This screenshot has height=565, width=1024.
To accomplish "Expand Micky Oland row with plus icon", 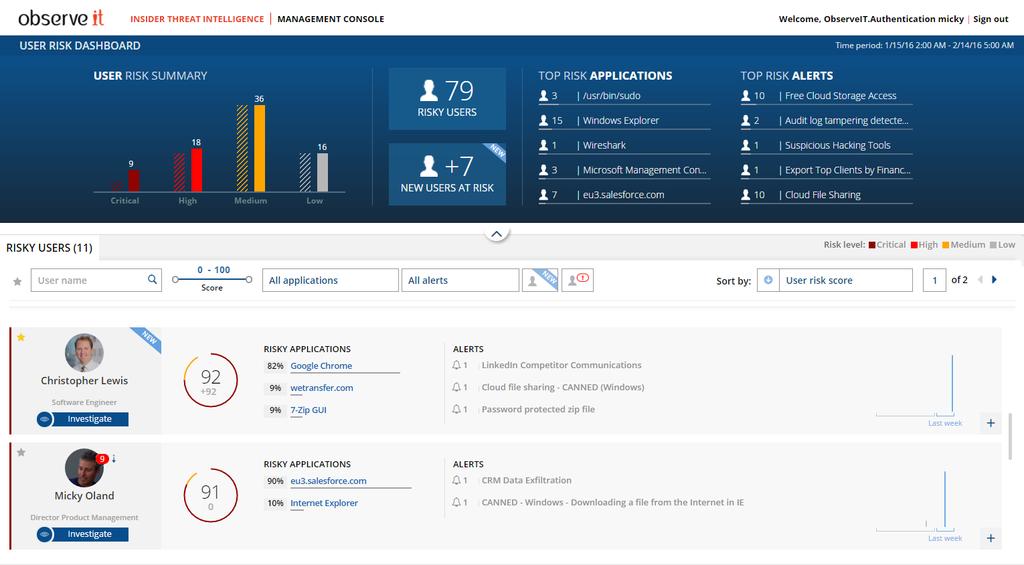I will click(x=991, y=538).
